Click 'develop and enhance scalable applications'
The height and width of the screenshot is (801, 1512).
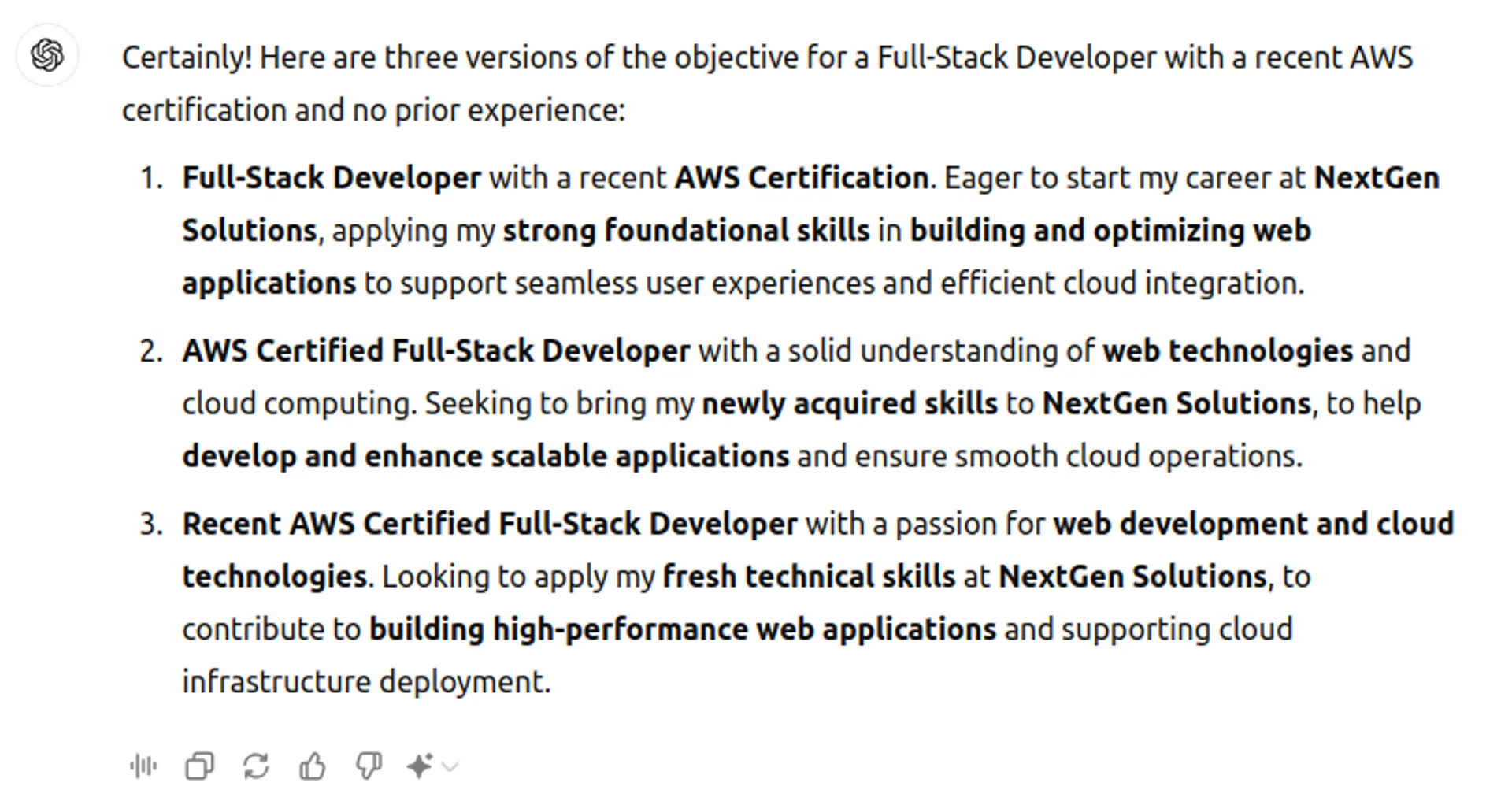pos(485,457)
